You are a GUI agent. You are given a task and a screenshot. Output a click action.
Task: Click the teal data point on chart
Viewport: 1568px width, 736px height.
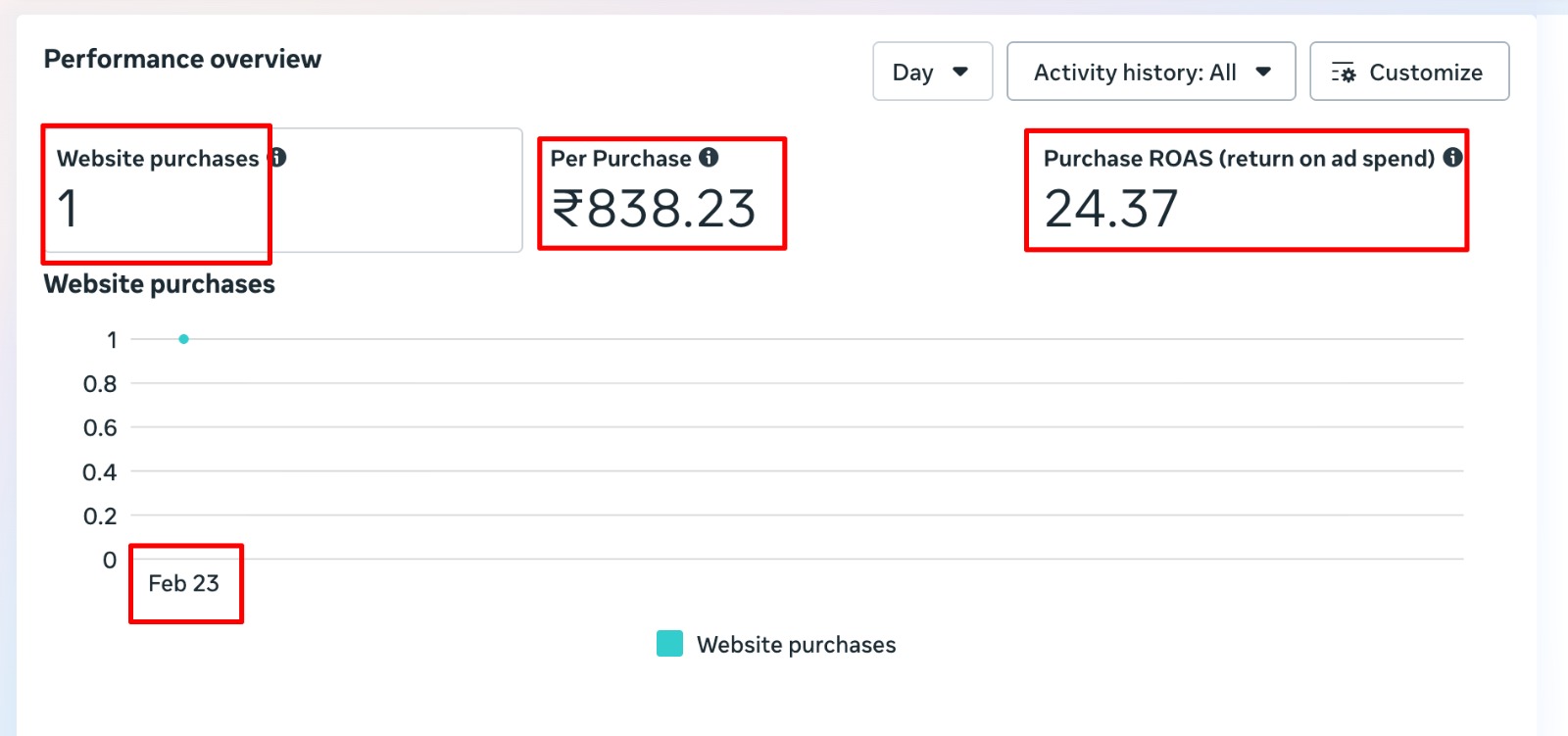[x=183, y=339]
